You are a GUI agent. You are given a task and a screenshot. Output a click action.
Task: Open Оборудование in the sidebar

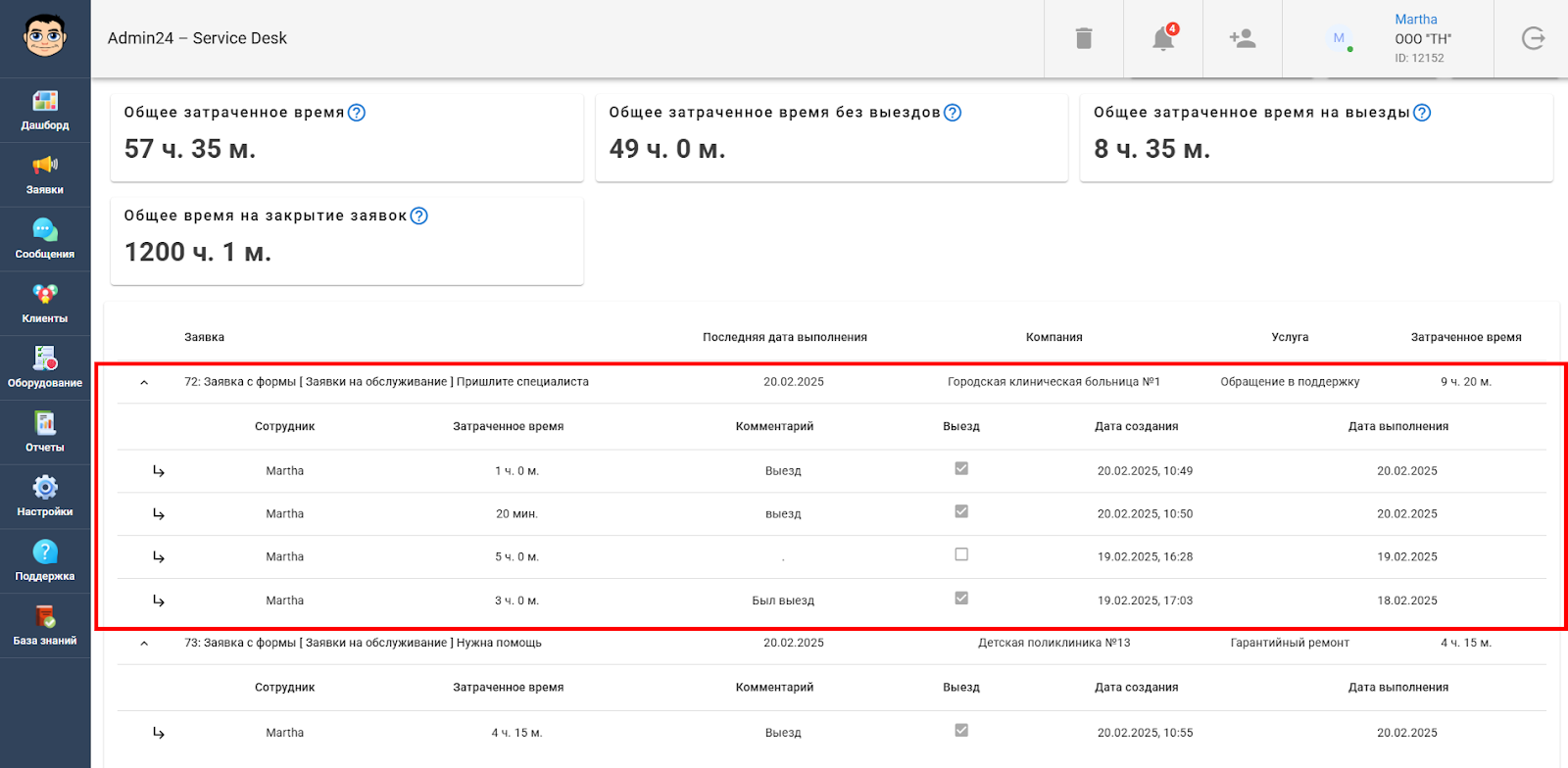(x=45, y=367)
